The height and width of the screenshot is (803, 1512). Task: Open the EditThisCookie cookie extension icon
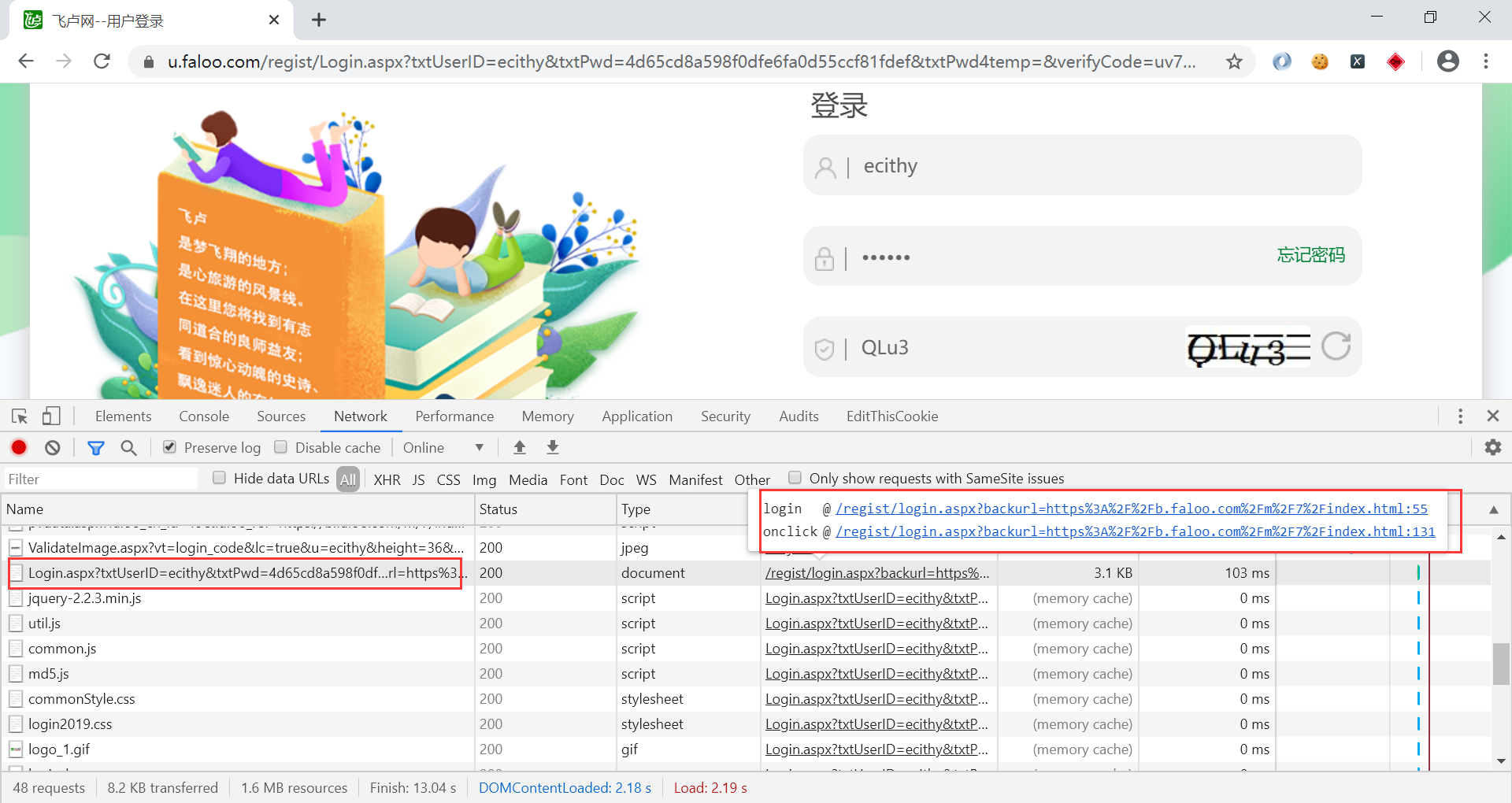(1320, 61)
